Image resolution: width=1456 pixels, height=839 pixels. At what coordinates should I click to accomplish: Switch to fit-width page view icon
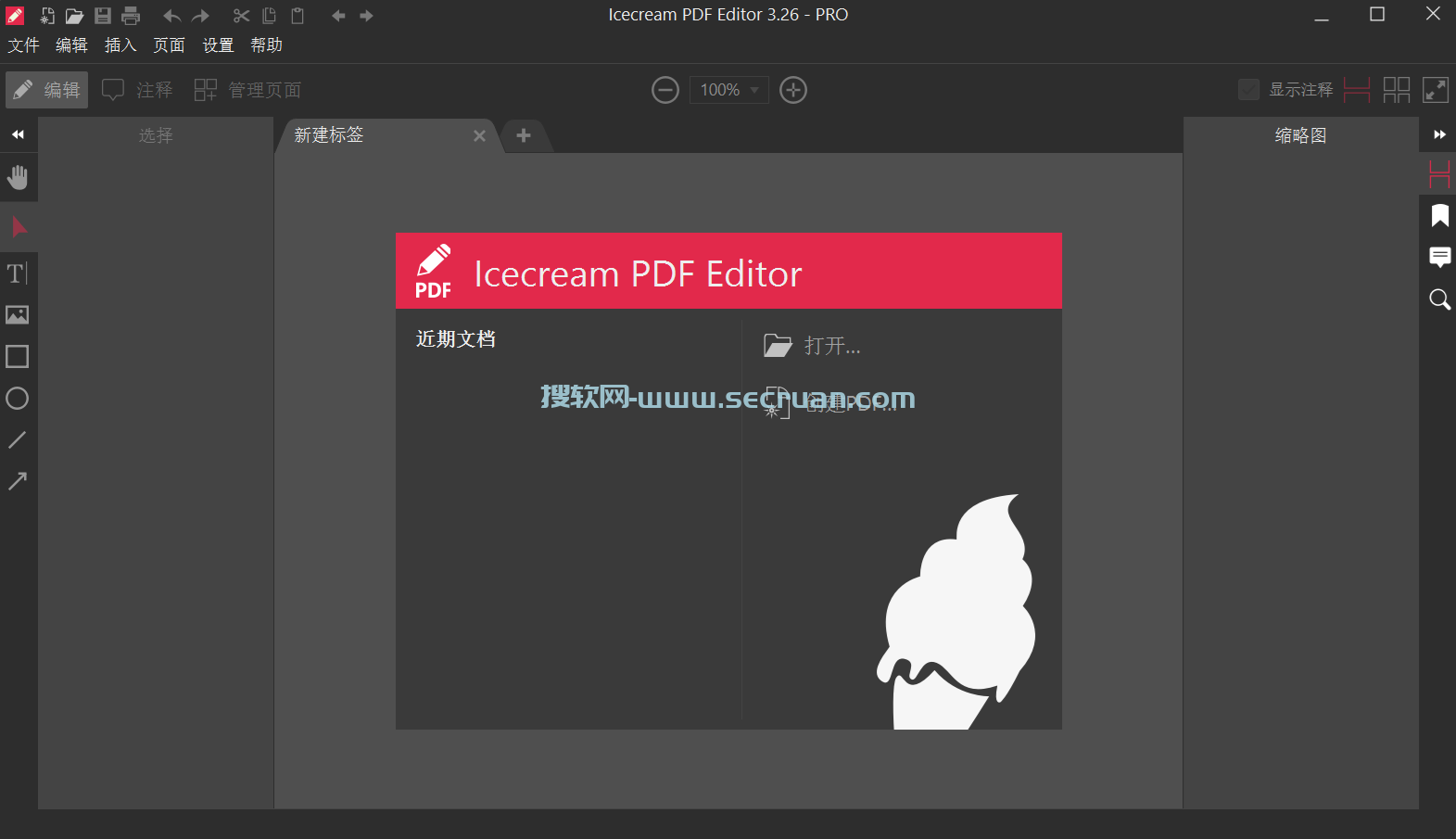[1357, 90]
